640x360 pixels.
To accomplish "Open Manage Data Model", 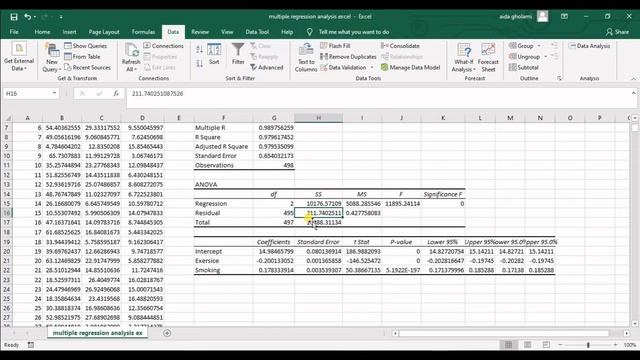I will [411, 67].
